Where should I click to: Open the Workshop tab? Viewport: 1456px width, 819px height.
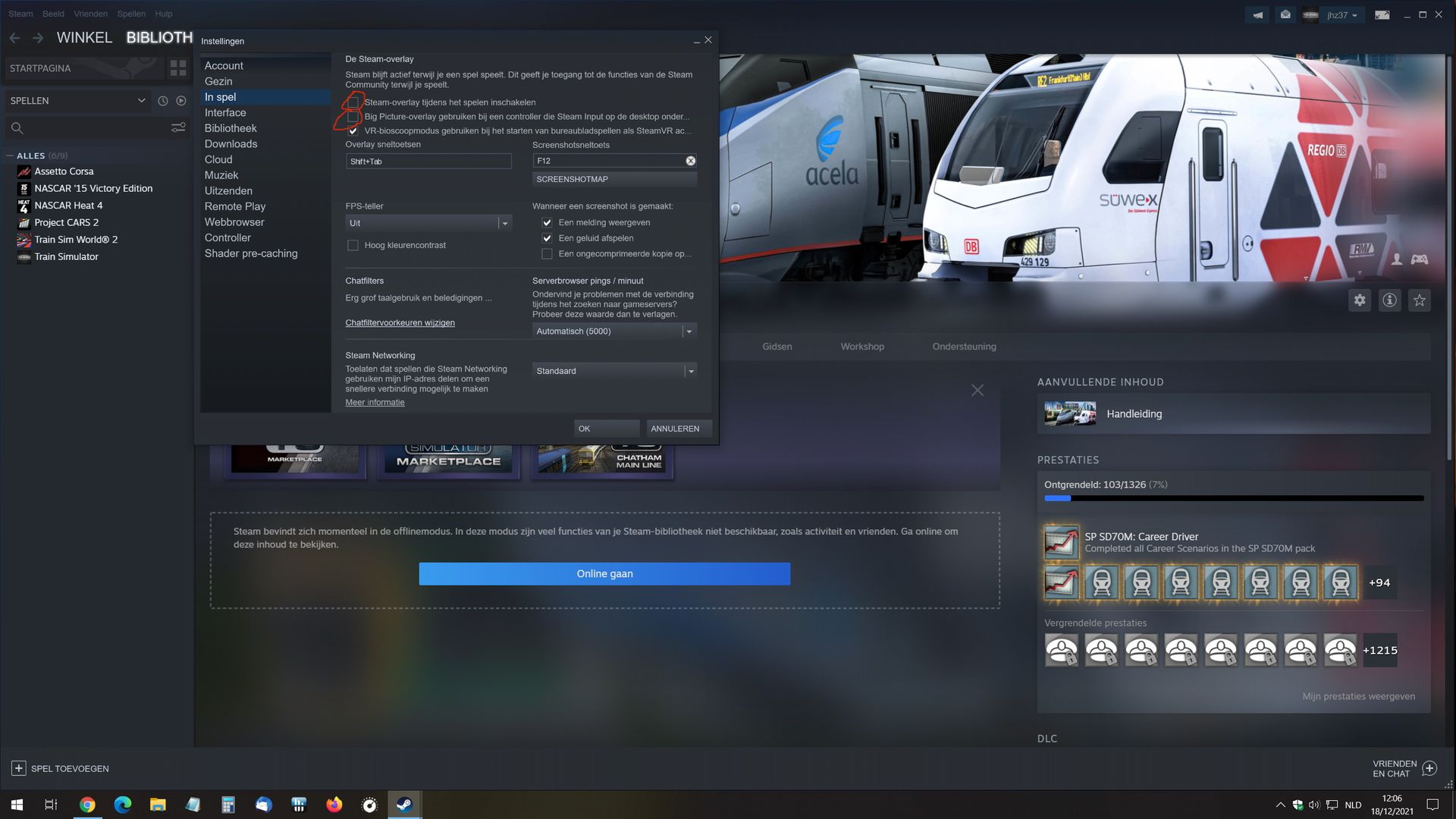pyautogui.click(x=862, y=347)
